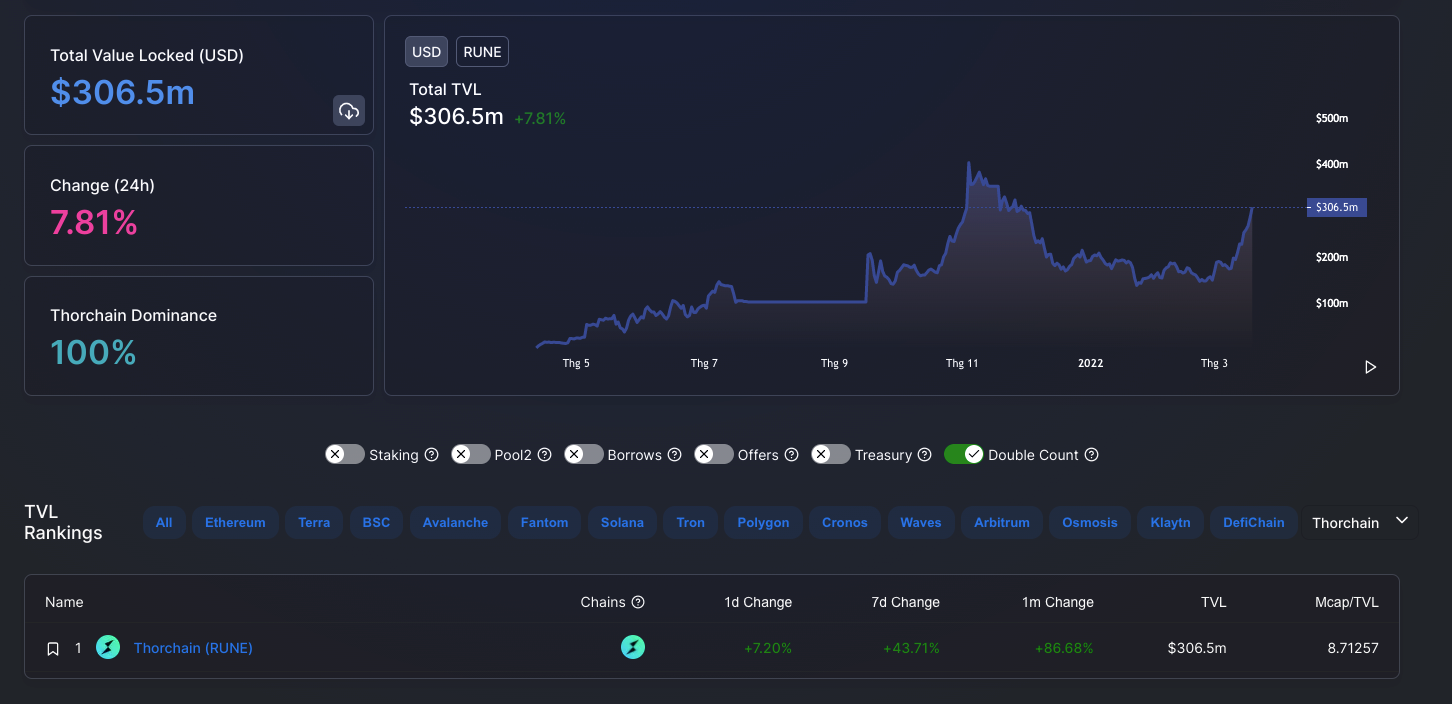Download TVL data via the cloud icon
Viewport: 1452px width, 704px height.
coord(349,111)
